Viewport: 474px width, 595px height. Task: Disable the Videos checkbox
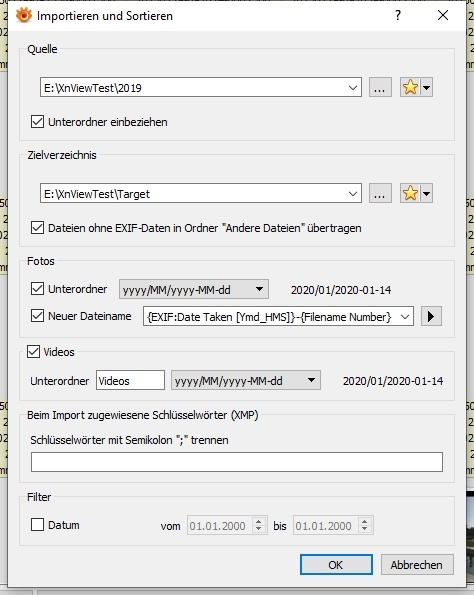(x=33, y=352)
